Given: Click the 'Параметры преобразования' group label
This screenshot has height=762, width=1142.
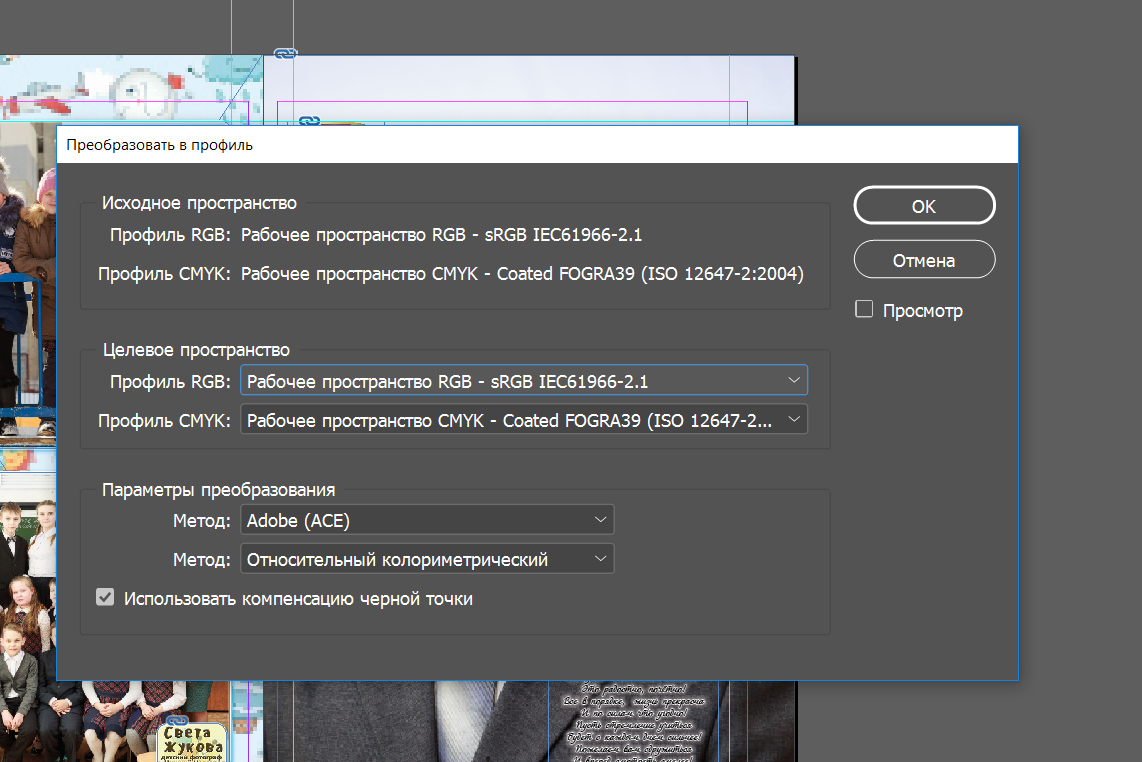Looking at the screenshot, I should pyautogui.click(x=218, y=490).
